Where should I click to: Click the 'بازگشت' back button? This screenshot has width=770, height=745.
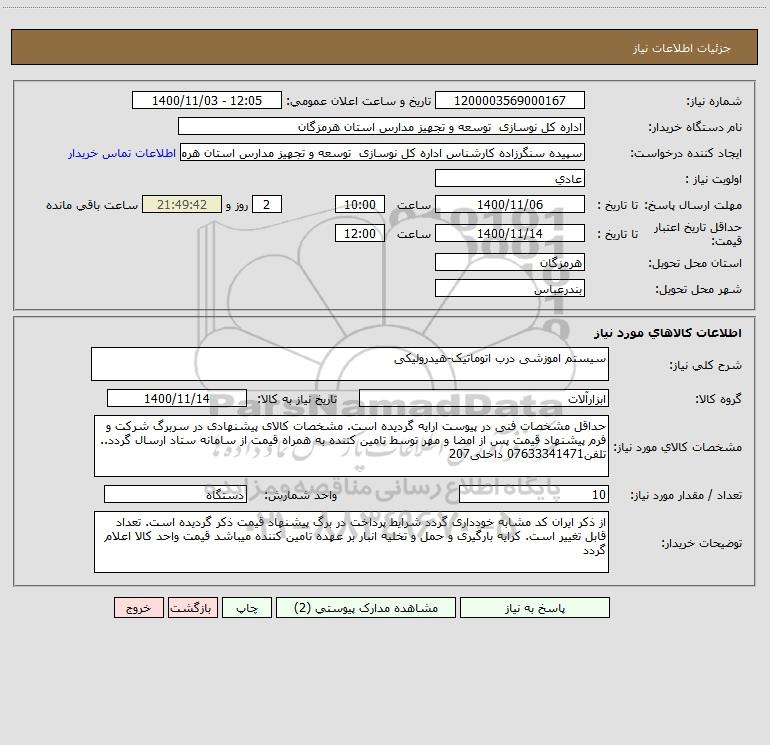[192, 607]
